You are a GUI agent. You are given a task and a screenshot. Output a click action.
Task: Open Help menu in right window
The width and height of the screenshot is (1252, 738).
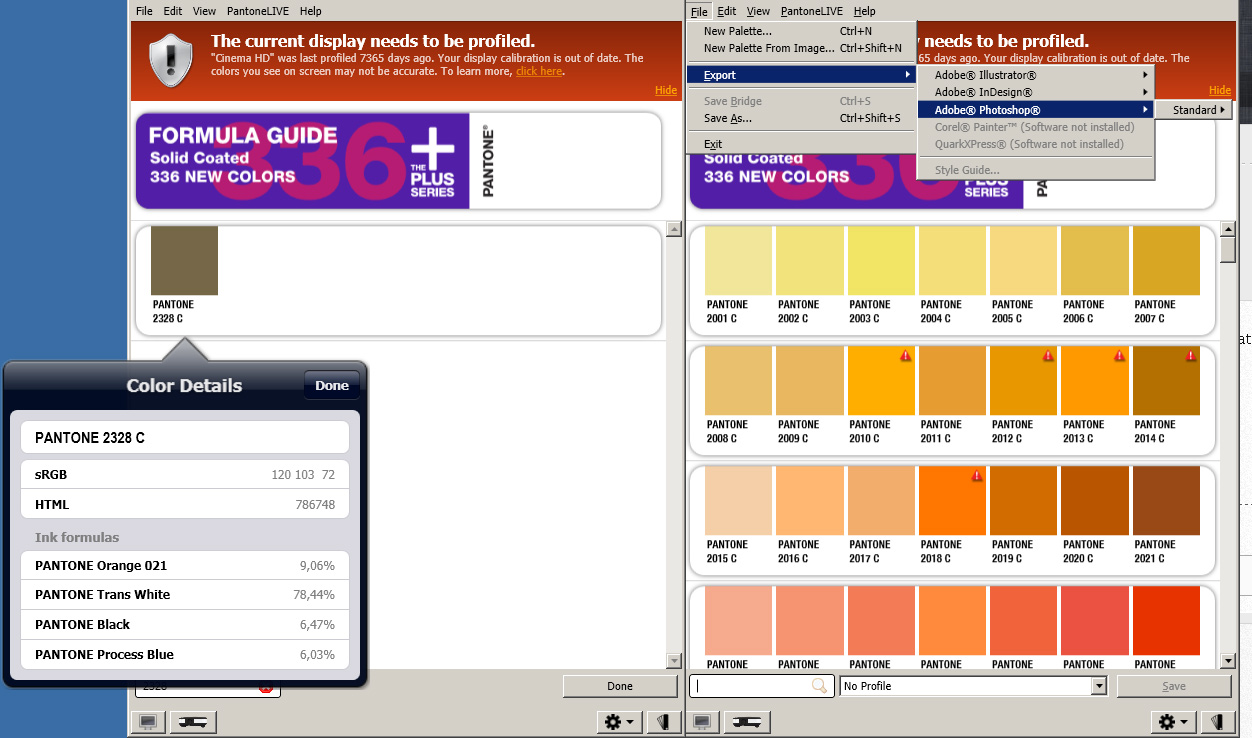pos(865,11)
